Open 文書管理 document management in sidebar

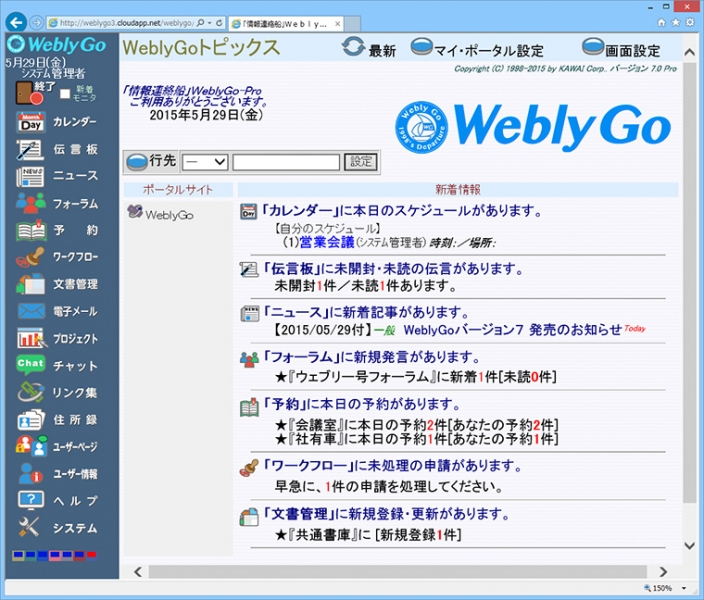click(57, 284)
